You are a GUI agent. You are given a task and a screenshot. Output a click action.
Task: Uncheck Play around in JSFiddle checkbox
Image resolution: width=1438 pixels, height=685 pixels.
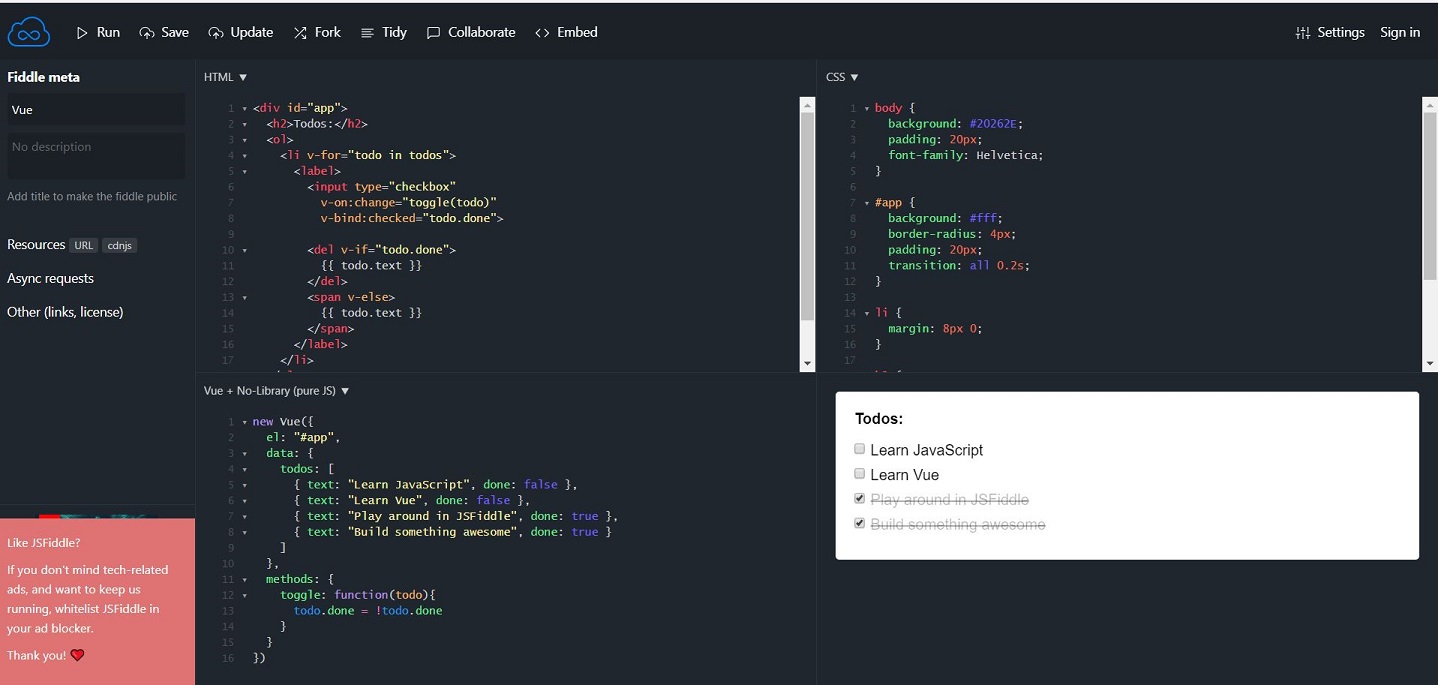click(859, 498)
